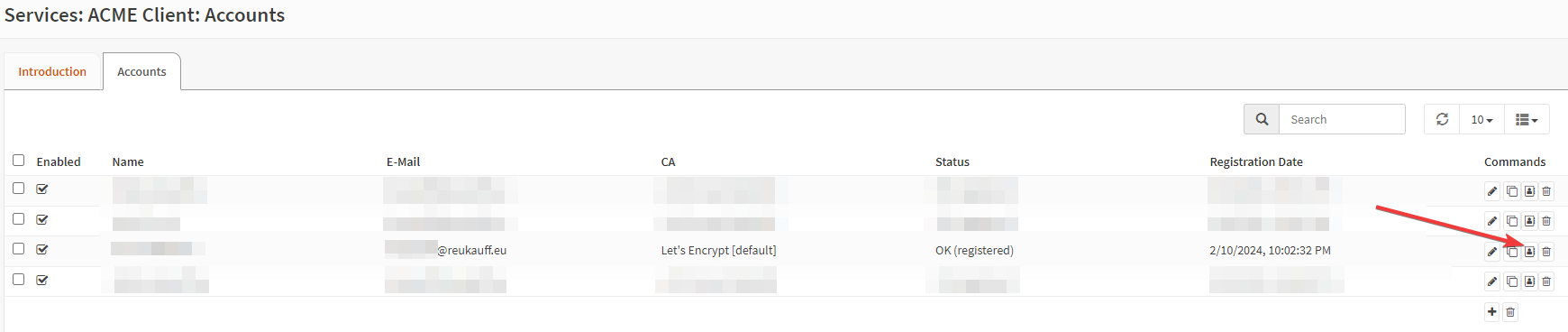
Task: Edit the second account row
Action: 1492,221
